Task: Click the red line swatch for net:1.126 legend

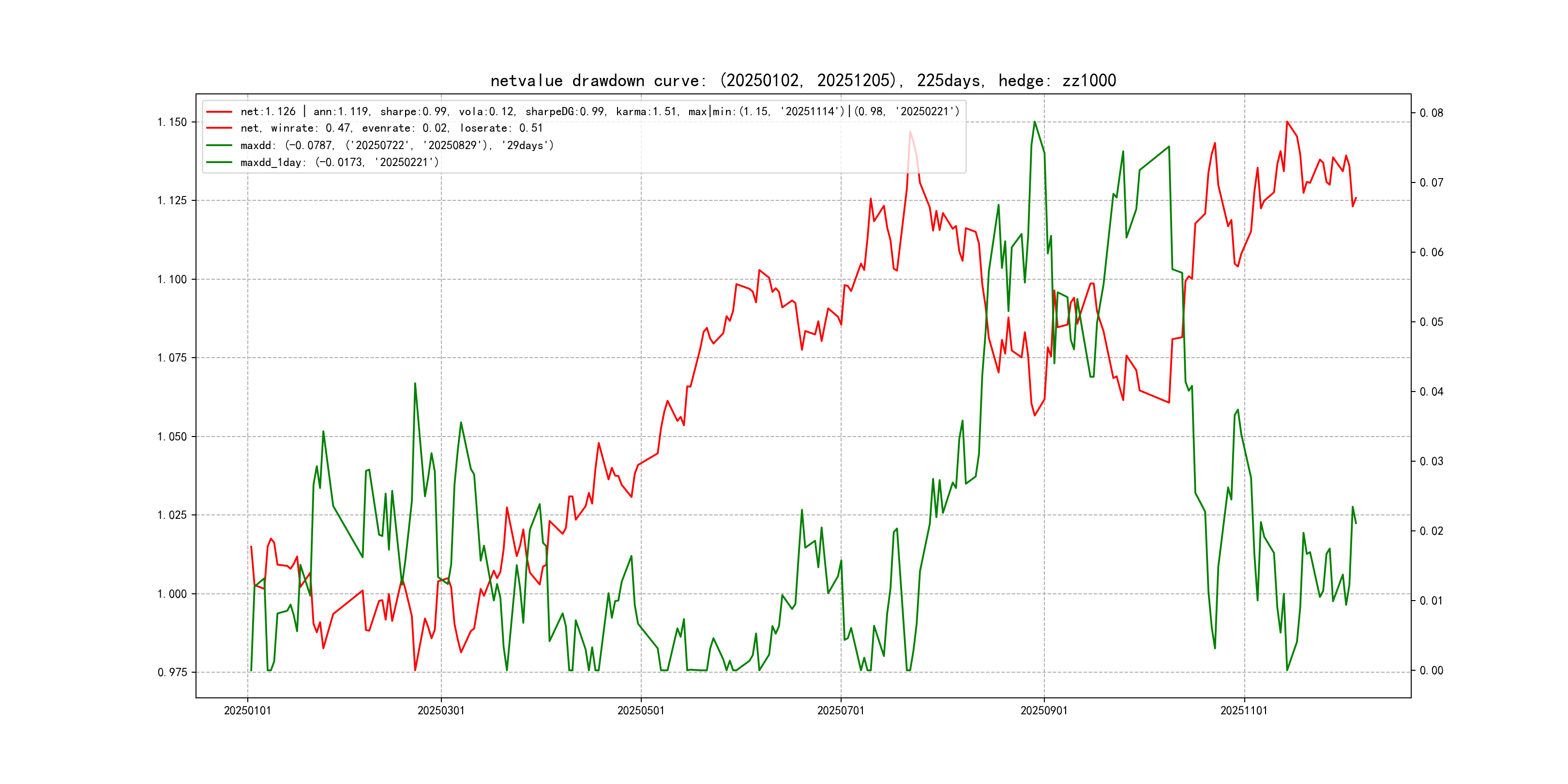Action: pos(219,112)
